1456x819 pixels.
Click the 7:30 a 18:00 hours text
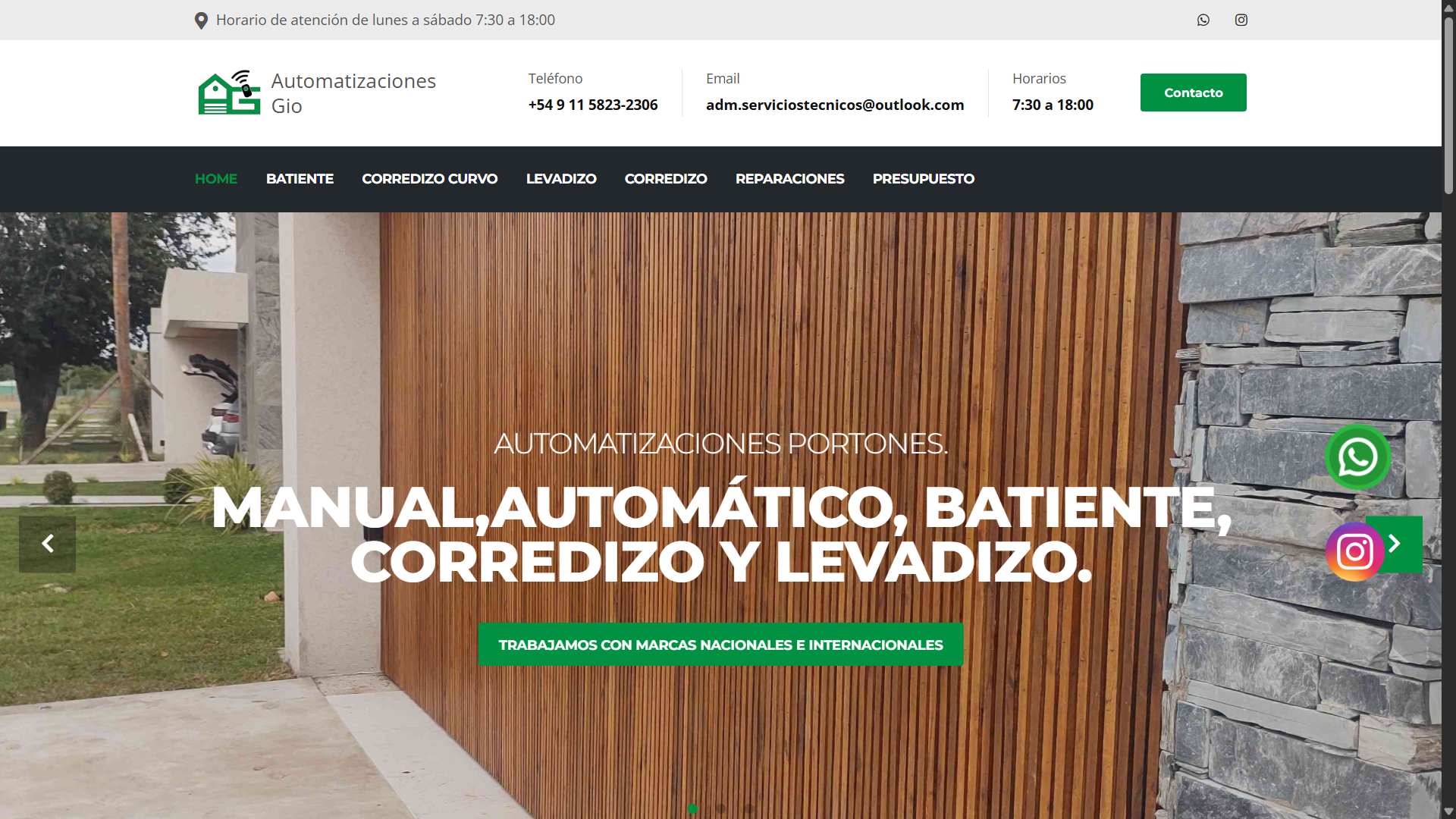pos(1053,105)
